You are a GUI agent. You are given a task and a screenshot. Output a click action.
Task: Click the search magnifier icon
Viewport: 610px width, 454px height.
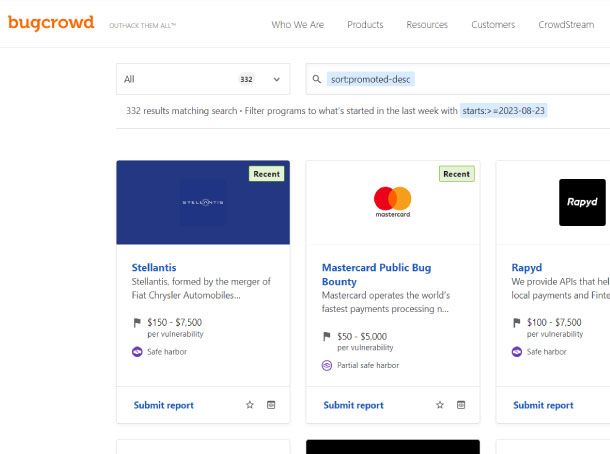point(317,79)
